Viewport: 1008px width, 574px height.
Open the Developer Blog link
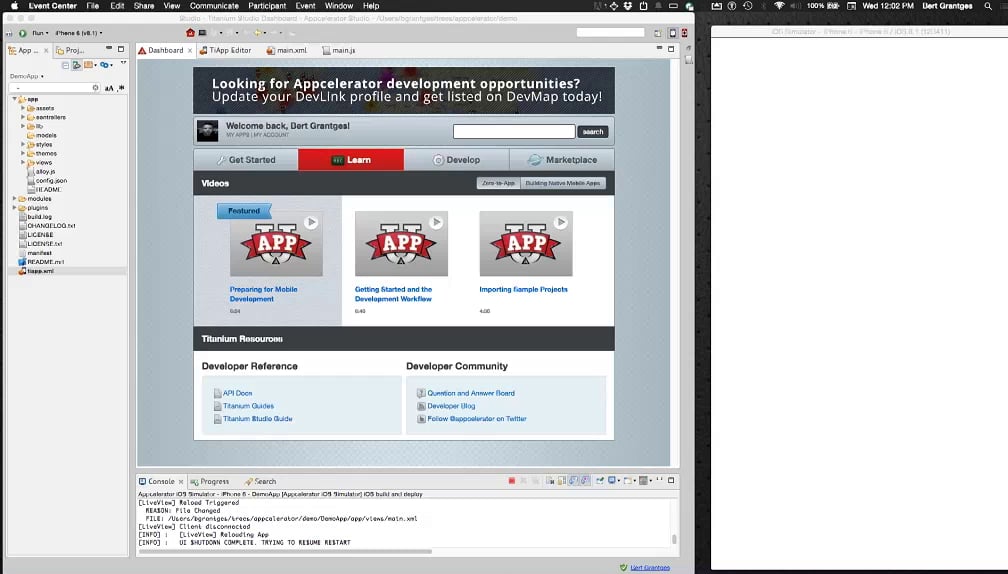[x=451, y=406]
